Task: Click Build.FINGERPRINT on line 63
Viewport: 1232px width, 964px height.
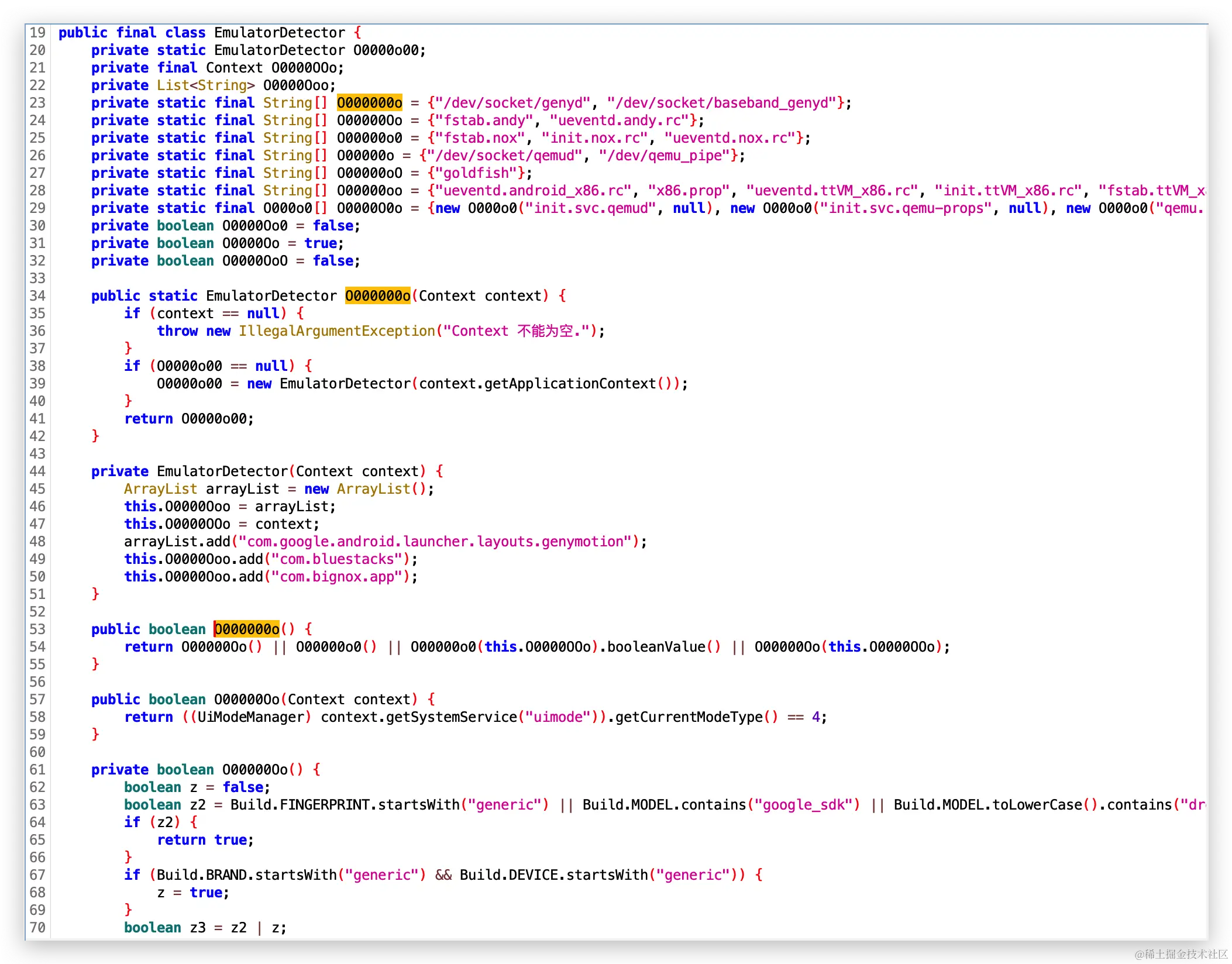Action: (300, 805)
